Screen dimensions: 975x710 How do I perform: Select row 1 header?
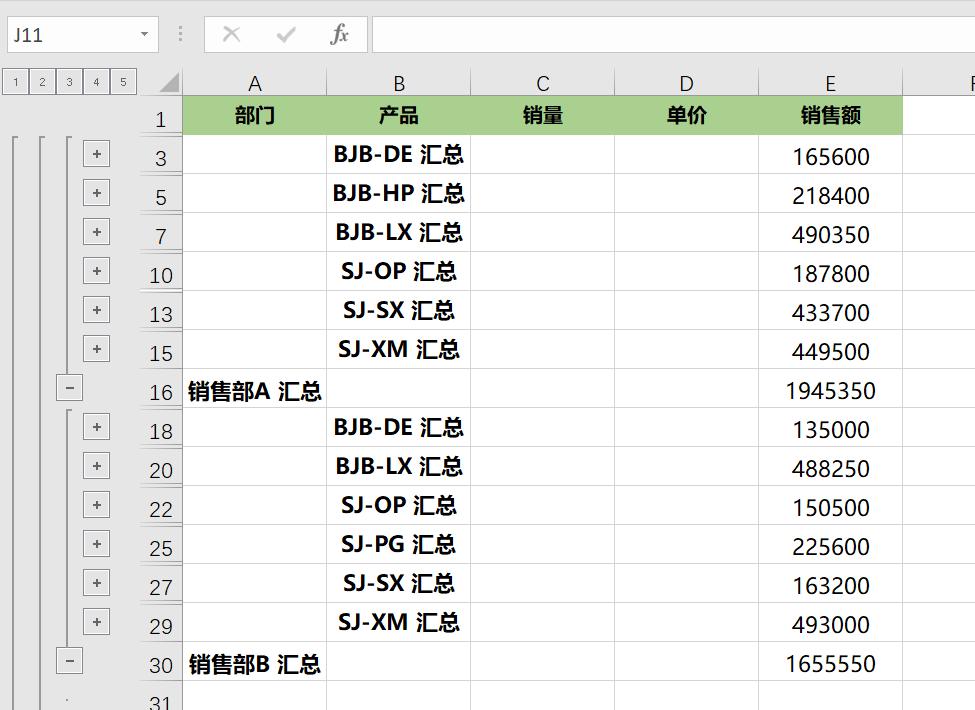click(x=161, y=116)
